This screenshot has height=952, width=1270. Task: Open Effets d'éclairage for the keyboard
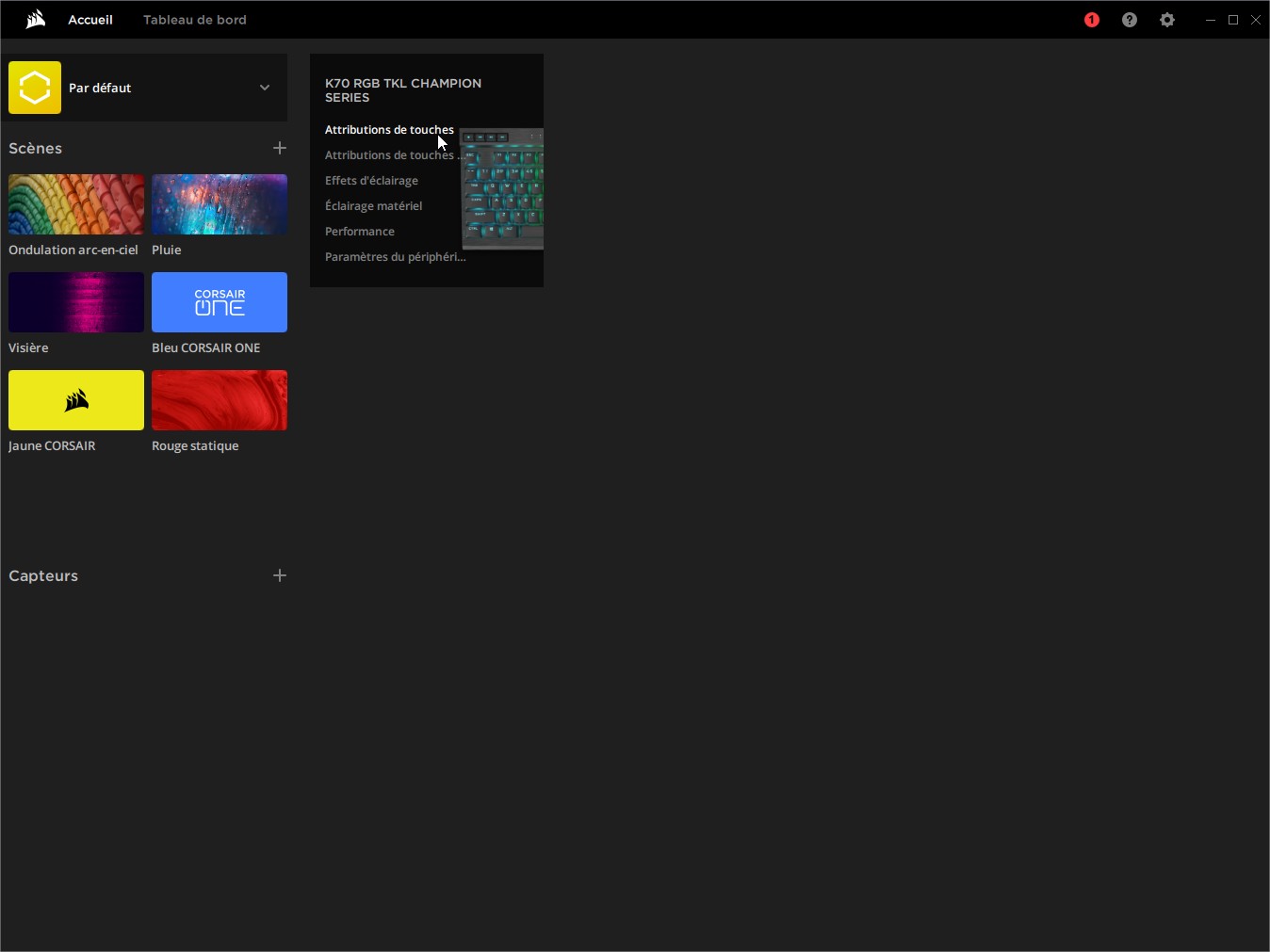tap(371, 181)
